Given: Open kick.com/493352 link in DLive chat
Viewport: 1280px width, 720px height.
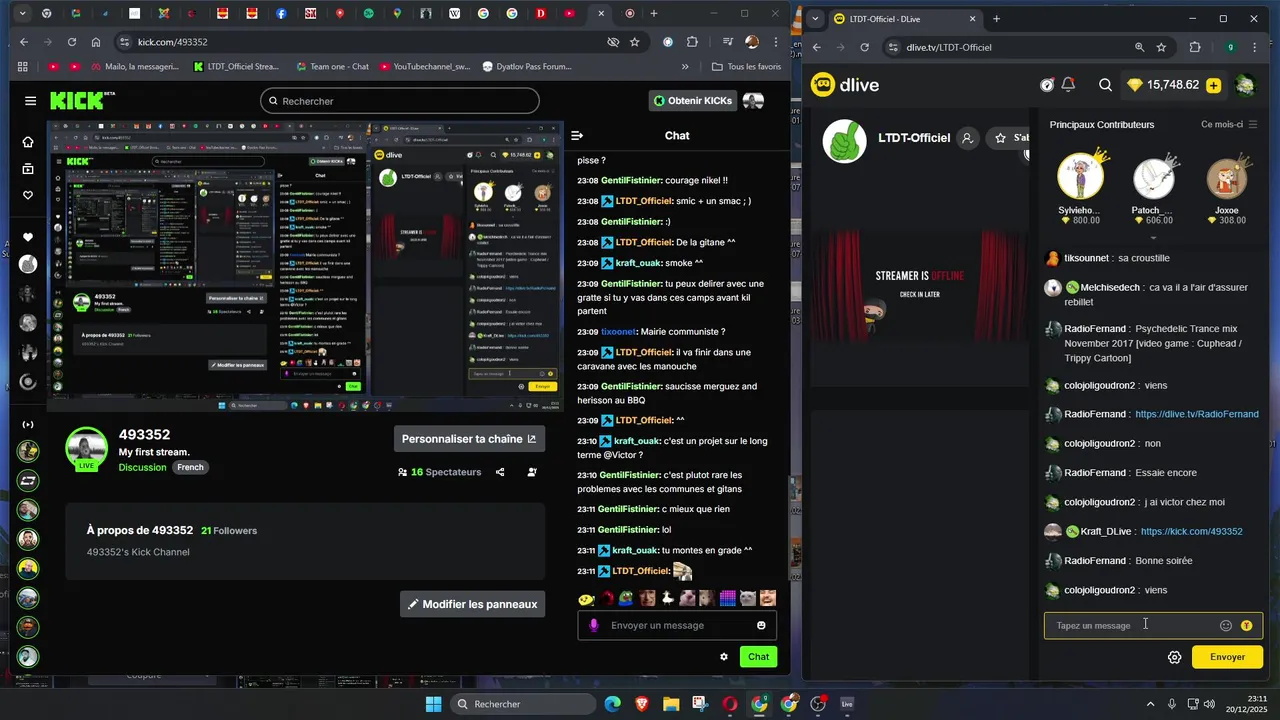Looking at the screenshot, I should pyautogui.click(x=1191, y=532).
